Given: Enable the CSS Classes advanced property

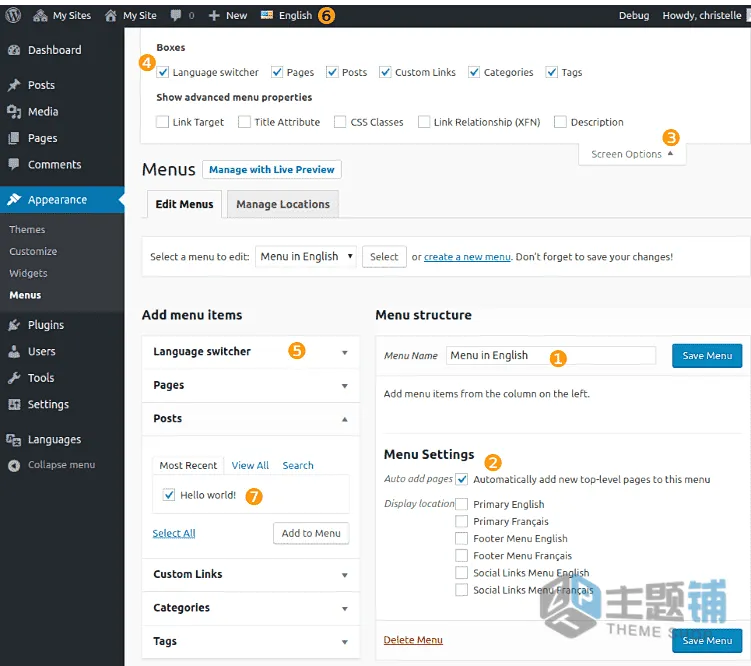Looking at the screenshot, I should (x=340, y=122).
